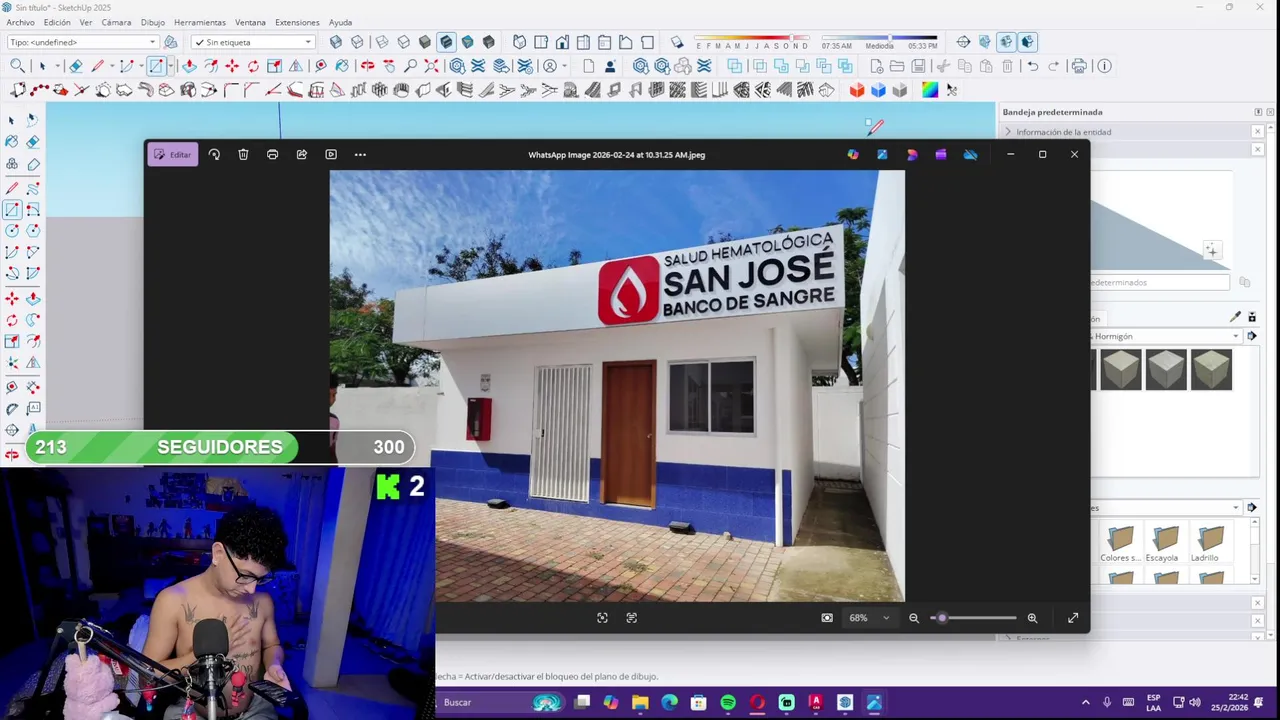Select the Eraser tool in SketchUp toolbar
This screenshot has width=1280, height=720.
75,66
